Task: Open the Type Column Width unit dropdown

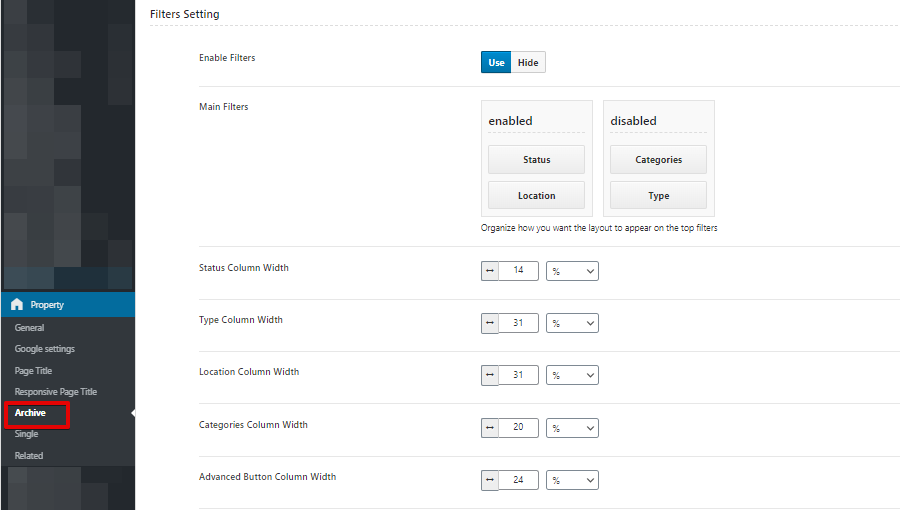Action: tap(572, 323)
